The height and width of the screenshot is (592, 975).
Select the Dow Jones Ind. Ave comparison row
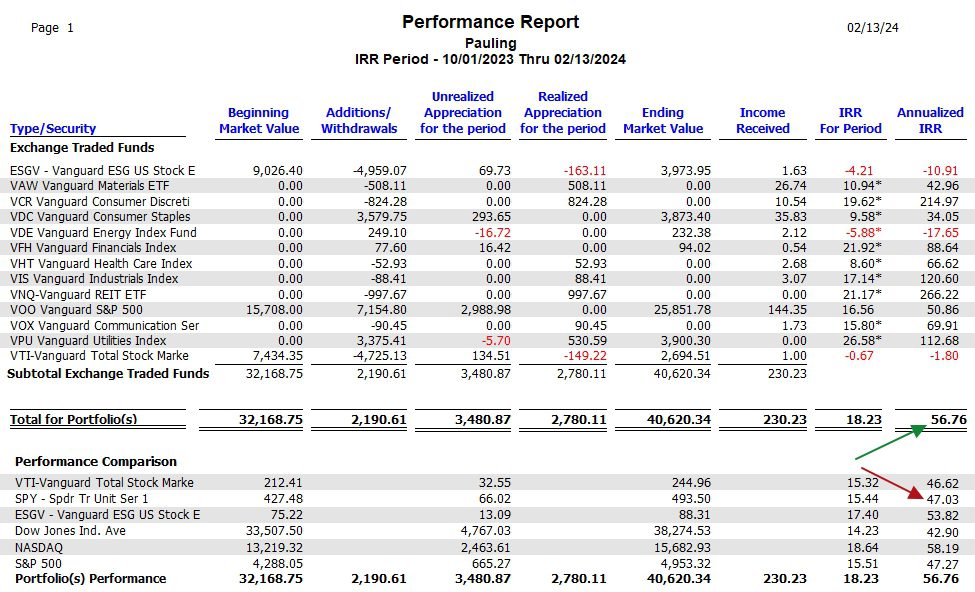click(x=488, y=531)
